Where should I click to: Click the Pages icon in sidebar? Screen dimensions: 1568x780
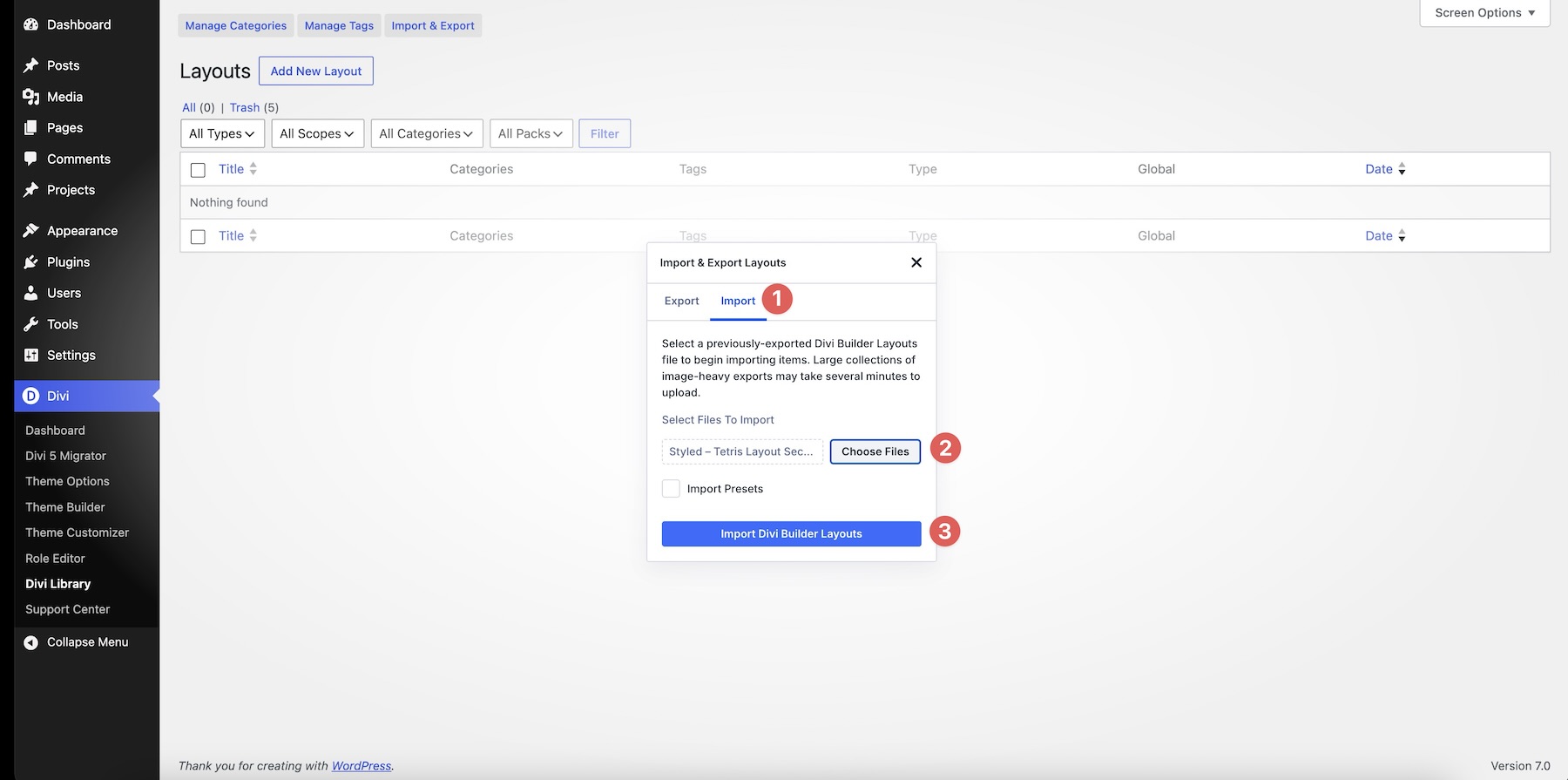click(x=31, y=127)
